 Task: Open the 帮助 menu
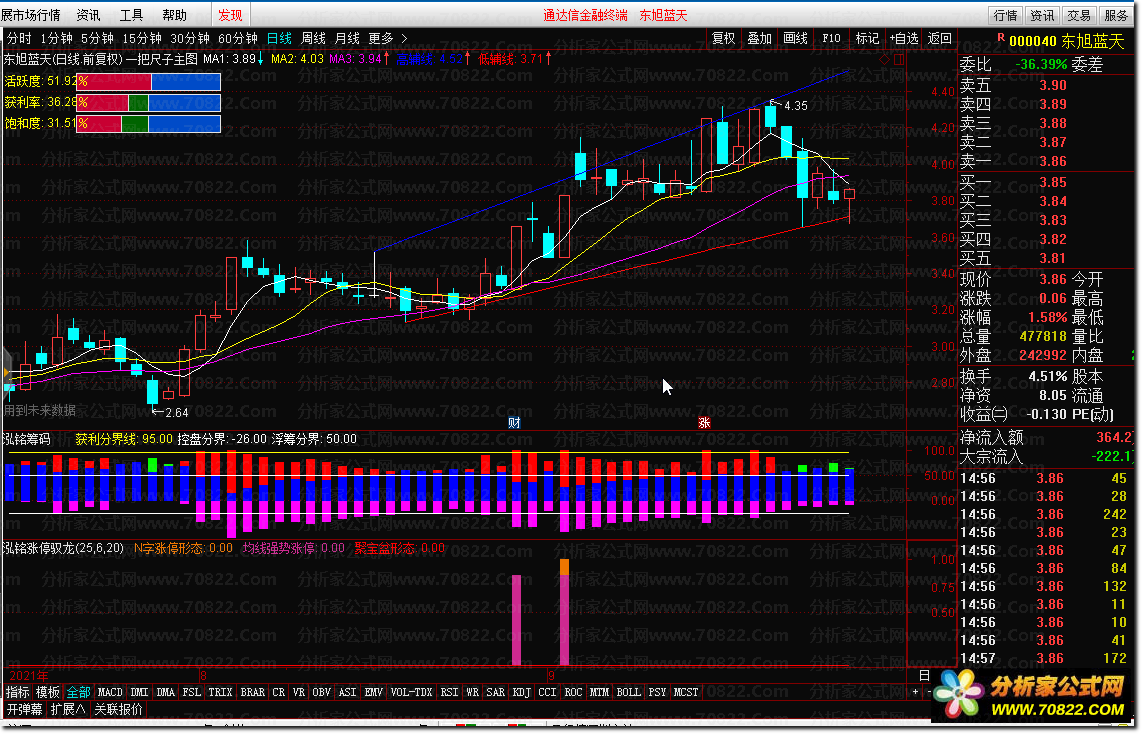174,15
